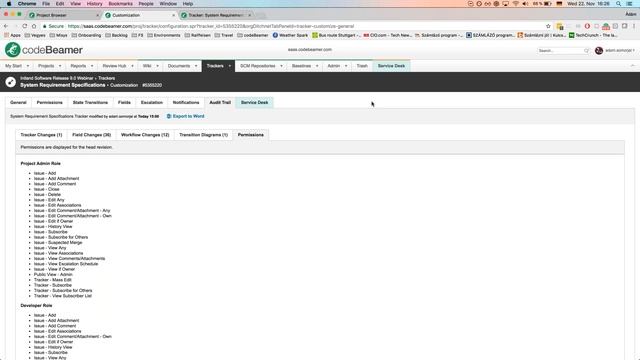Close the Project Browser browser tab
Screen dimensions: 640x360
point(98,15)
